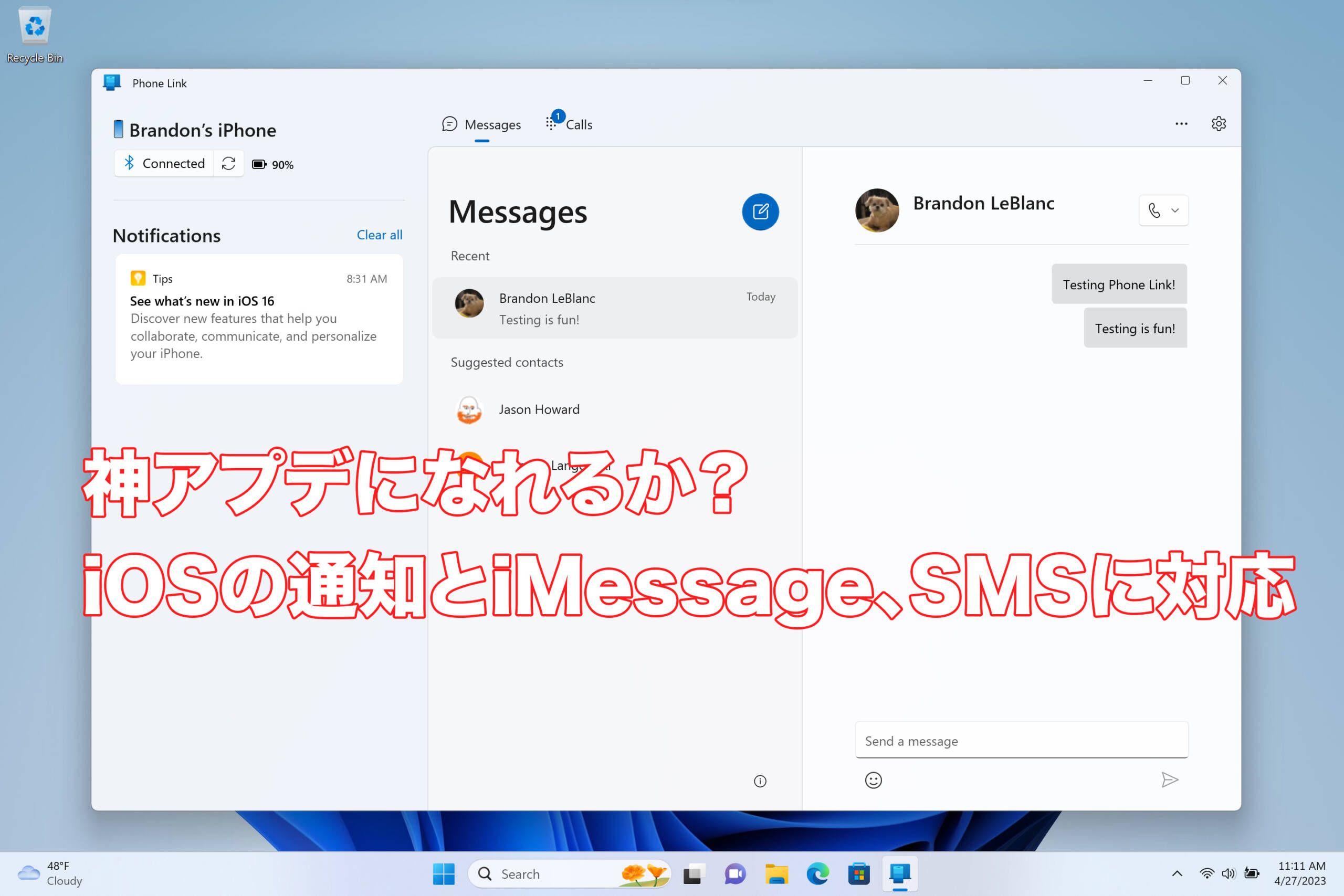Open File Explorer from the taskbar
The image size is (1344, 896).
point(776,874)
